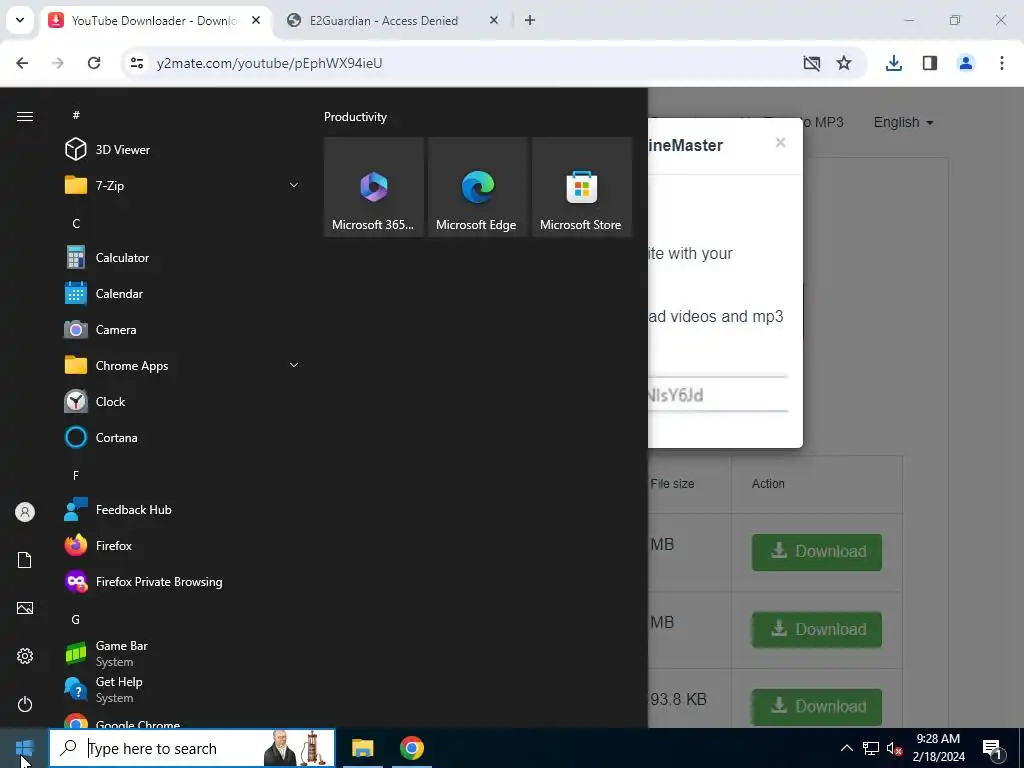Open Chrome downloads icon

(x=893, y=63)
